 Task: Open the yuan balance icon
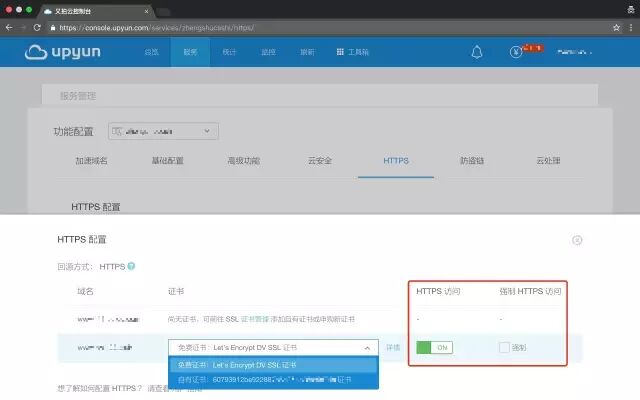pos(516,52)
